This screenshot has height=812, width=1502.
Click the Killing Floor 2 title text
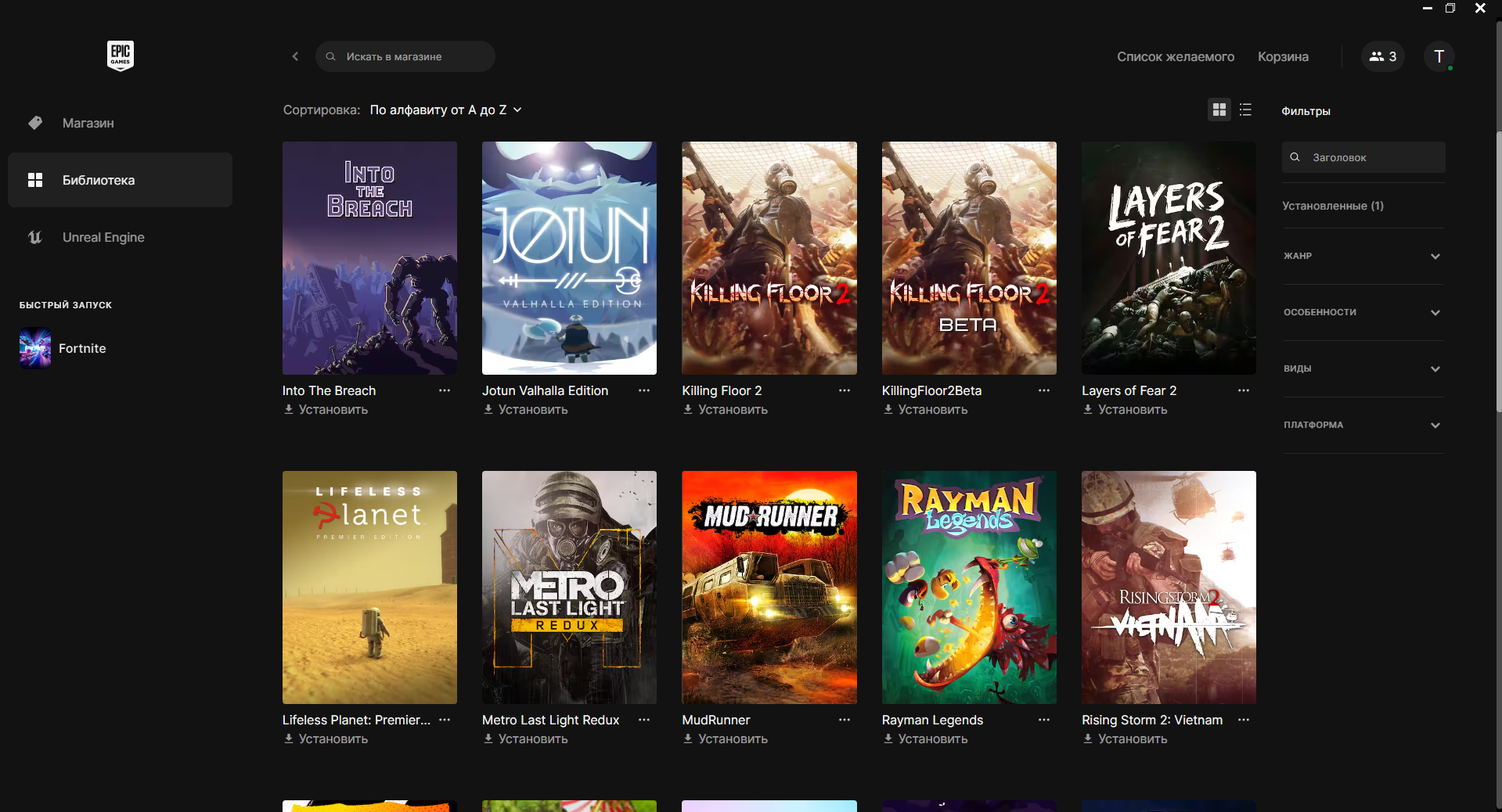coord(722,390)
